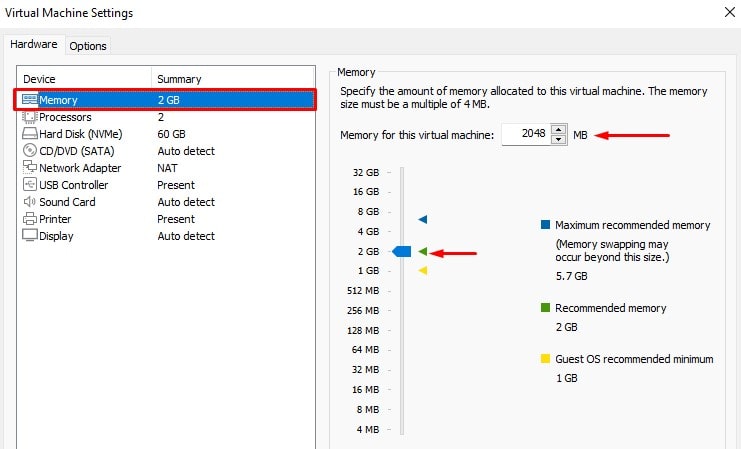Click the Processors chip icon

(x=29, y=117)
